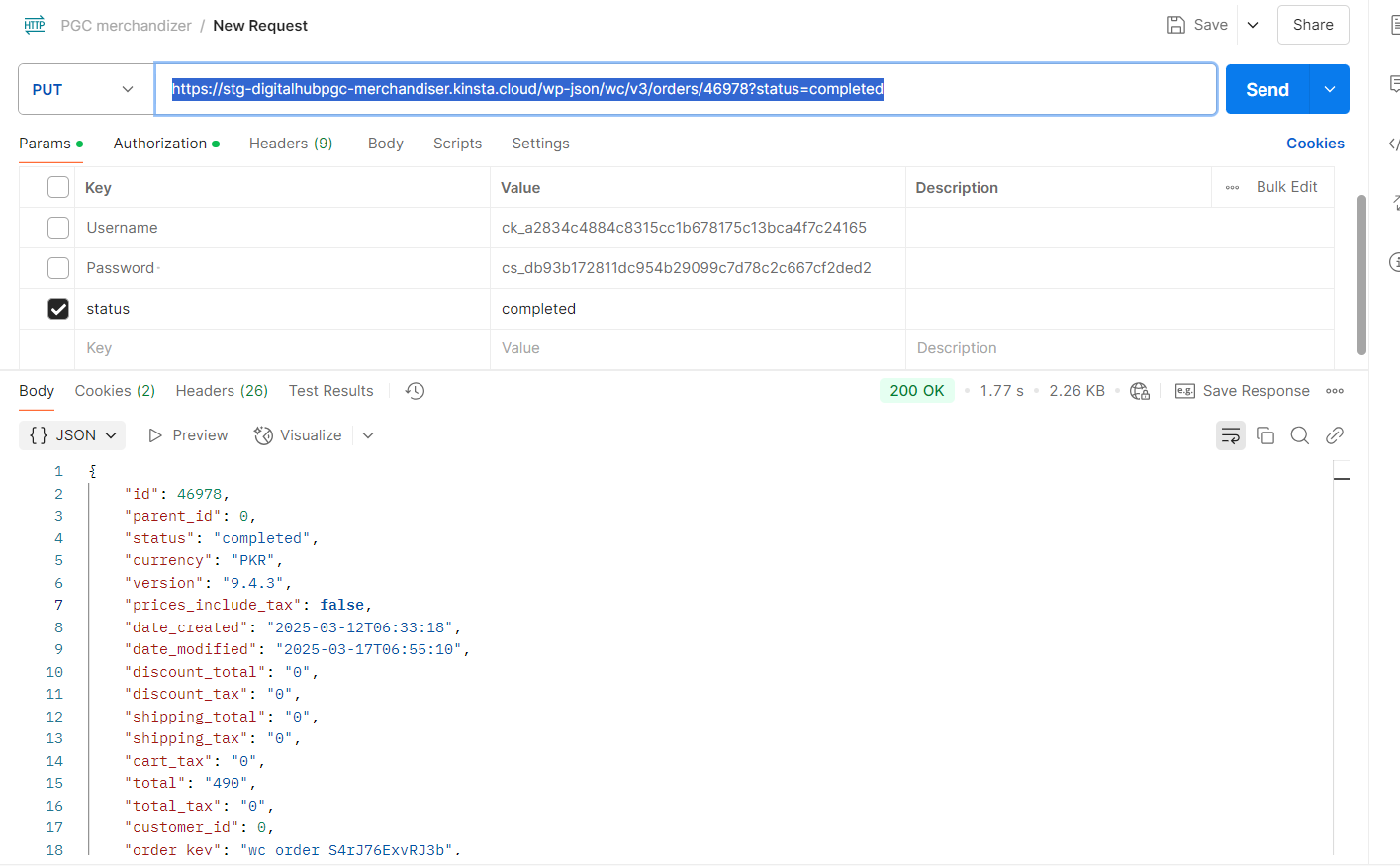Click the "currency": "PKR" JSON line
The height and width of the screenshot is (866, 1400).
[x=204, y=560]
